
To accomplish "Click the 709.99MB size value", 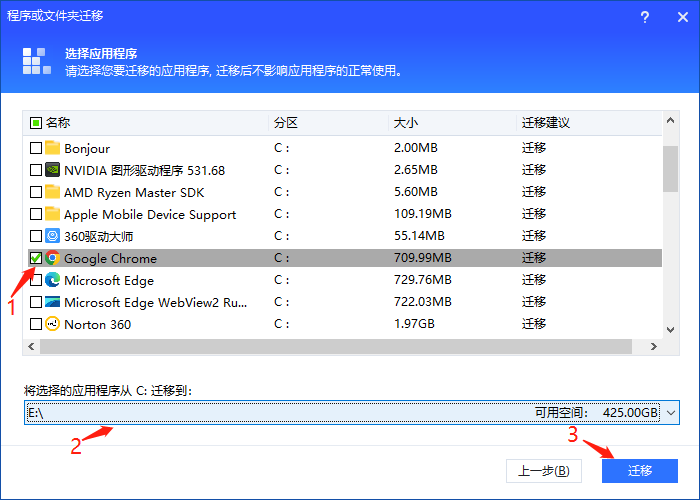I will (422, 258).
